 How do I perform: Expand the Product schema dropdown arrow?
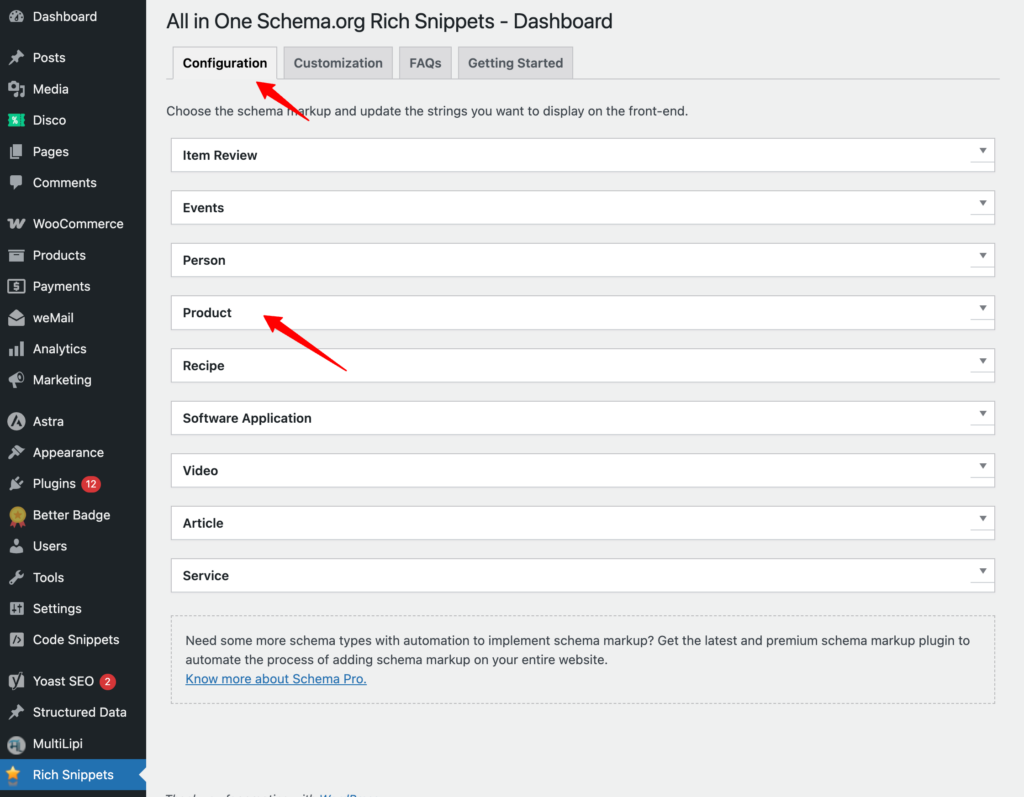point(983,308)
